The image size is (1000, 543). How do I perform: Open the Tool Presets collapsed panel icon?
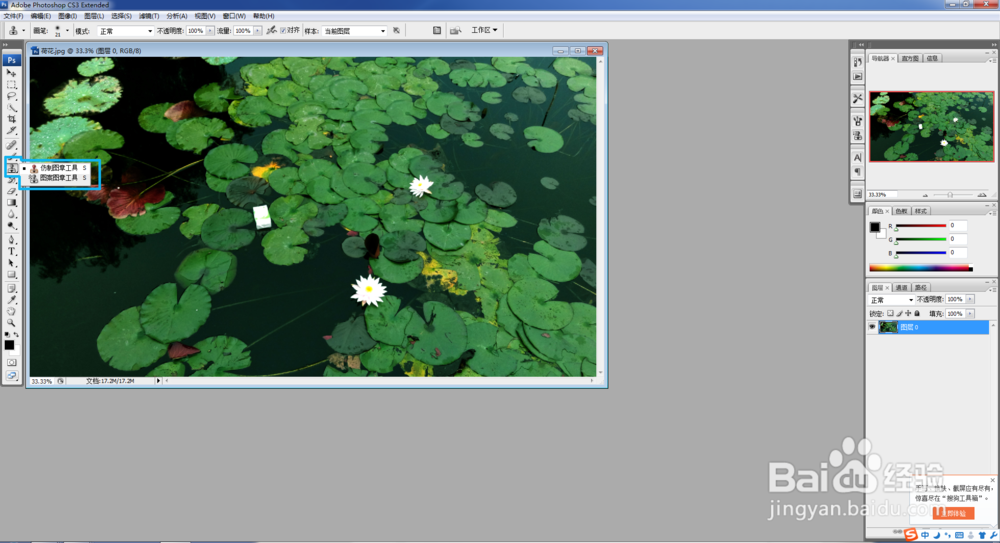tap(858, 98)
